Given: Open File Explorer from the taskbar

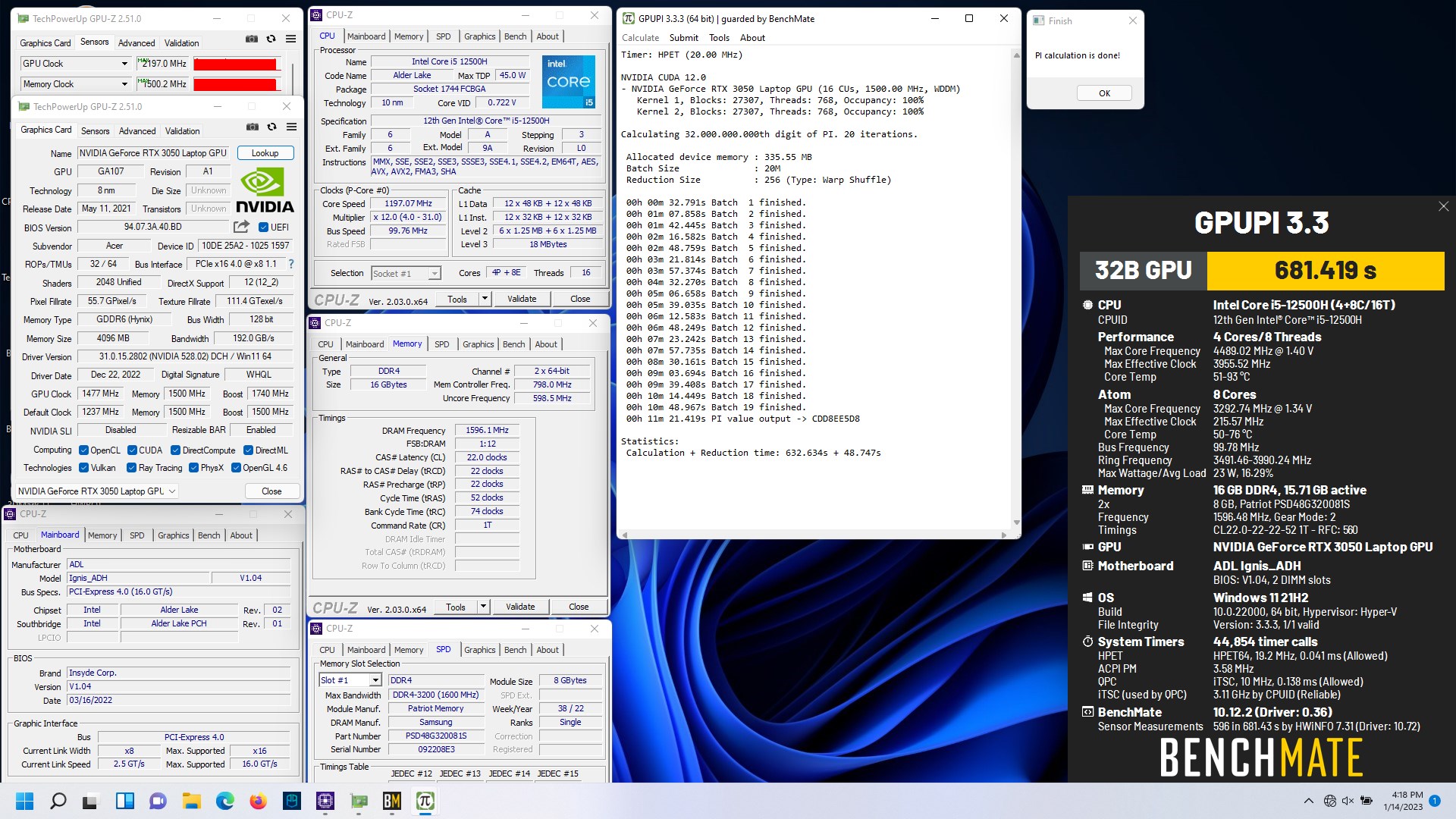Looking at the screenshot, I should click(x=191, y=801).
